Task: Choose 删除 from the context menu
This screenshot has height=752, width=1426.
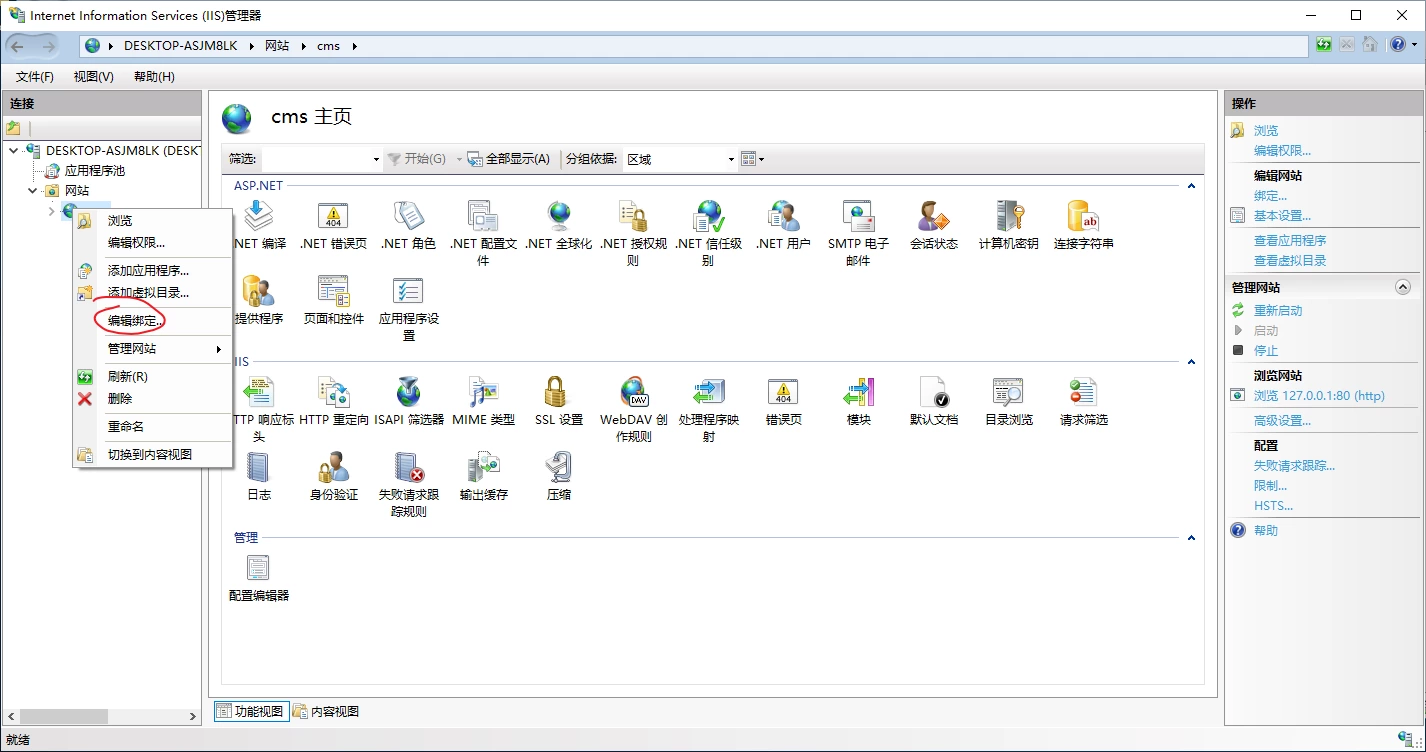Action: click(x=153, y=398)
